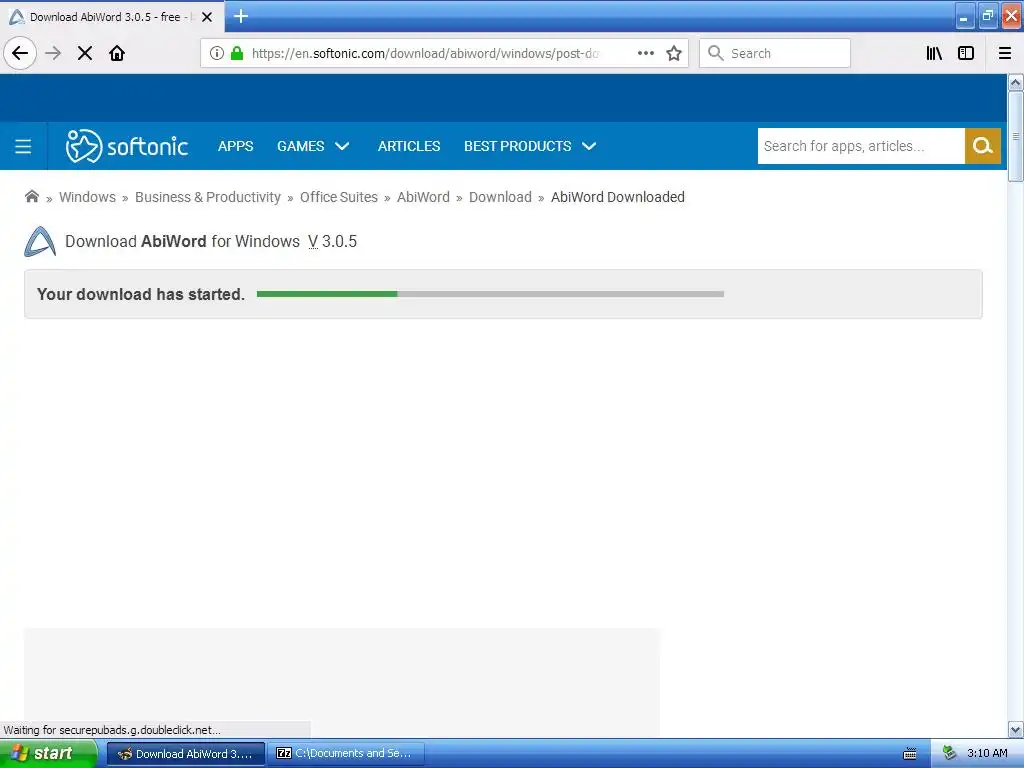The height and width of the screenshot is (768, 1024).
Task: Open the browser home page icon
Action: click(x=117, y=53)
